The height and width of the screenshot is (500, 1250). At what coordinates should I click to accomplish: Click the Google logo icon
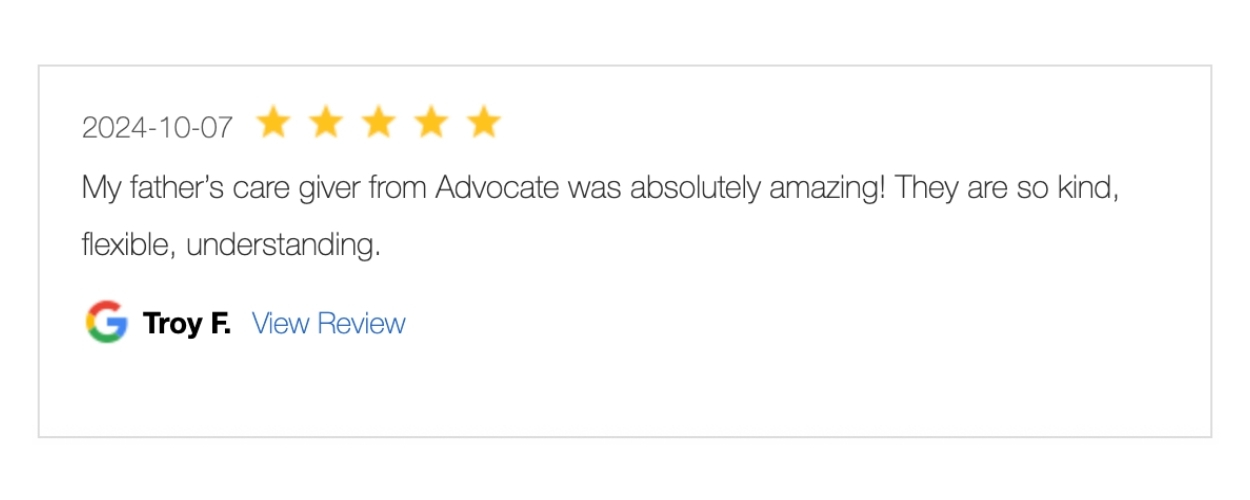tap(107, 322)
